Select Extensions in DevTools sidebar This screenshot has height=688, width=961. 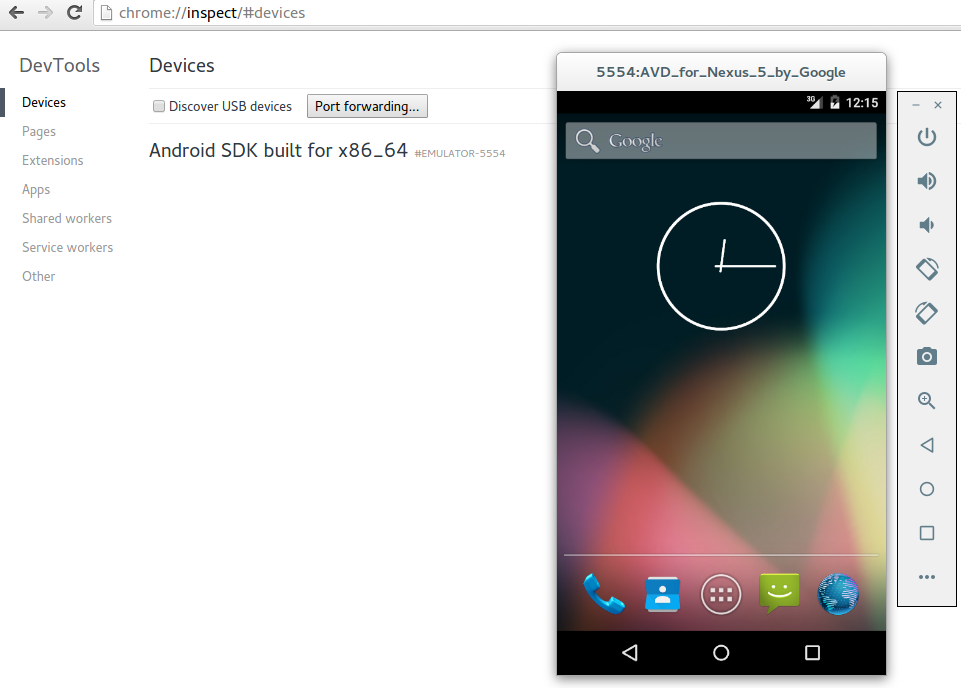53,161
